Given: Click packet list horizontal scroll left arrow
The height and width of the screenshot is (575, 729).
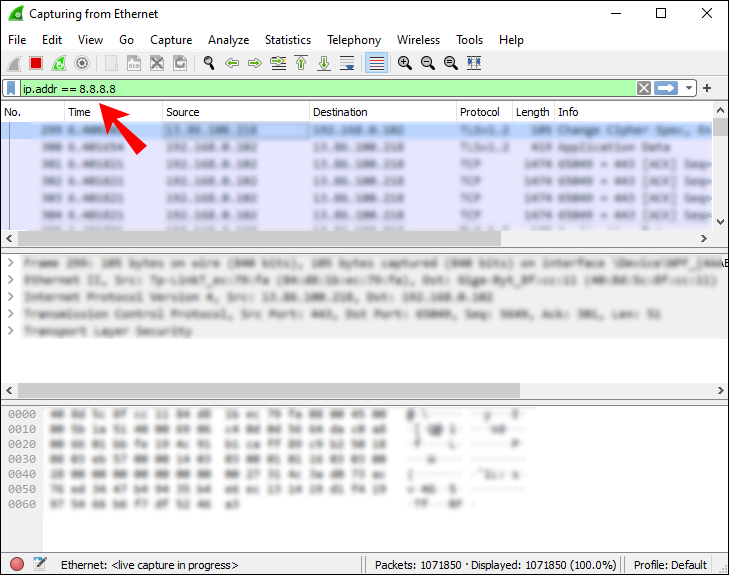Looking at the screenshot, I should pyautogui.click(x=9, y=238).
